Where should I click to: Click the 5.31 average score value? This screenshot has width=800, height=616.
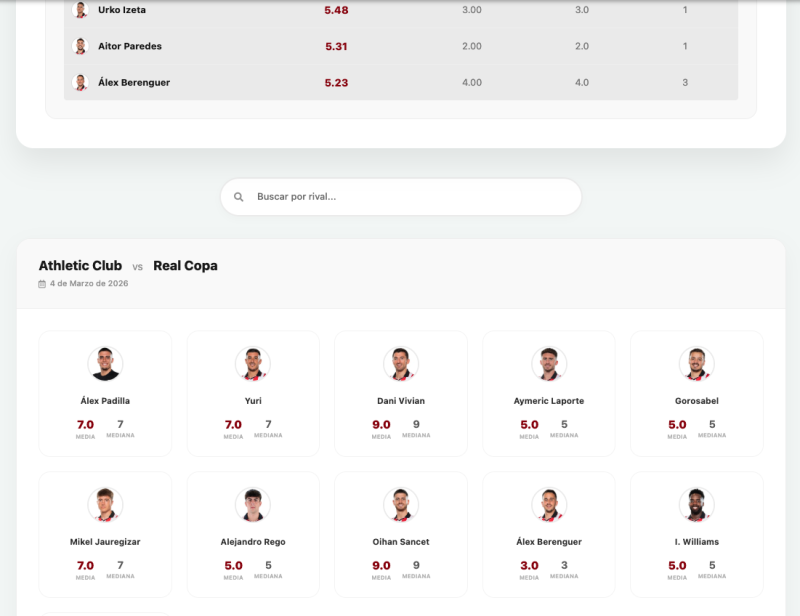336,46
